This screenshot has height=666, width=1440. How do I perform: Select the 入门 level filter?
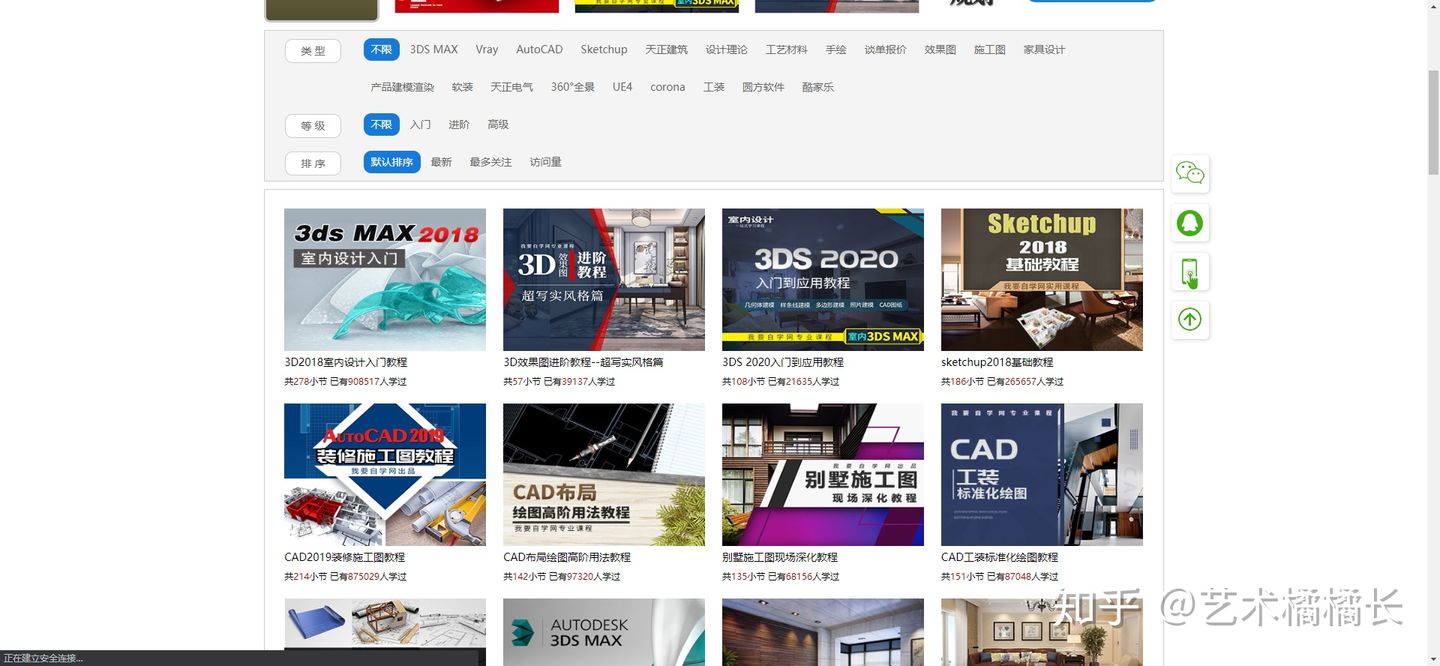419,124
